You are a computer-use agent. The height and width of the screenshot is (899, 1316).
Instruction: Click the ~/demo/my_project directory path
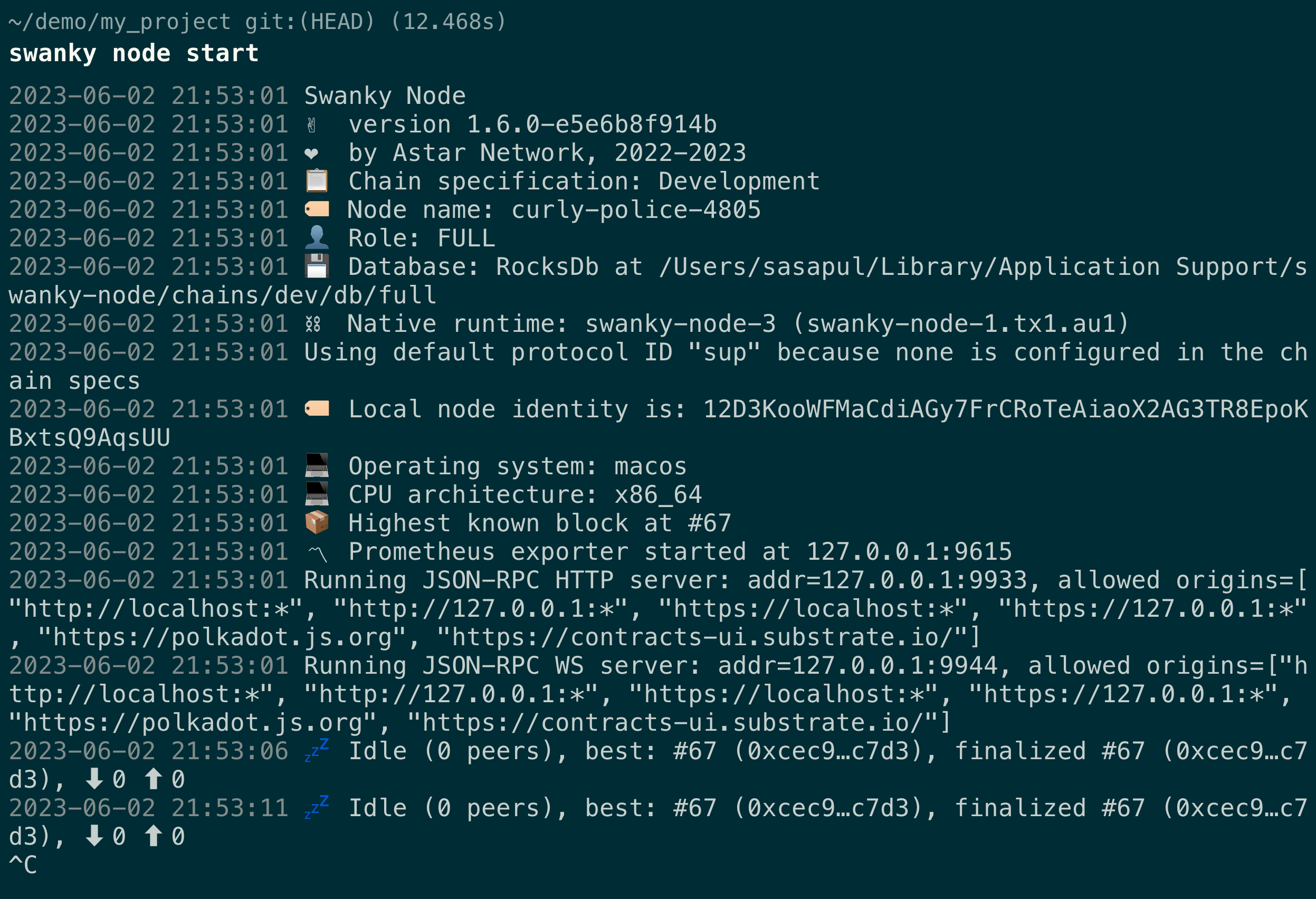119,22
